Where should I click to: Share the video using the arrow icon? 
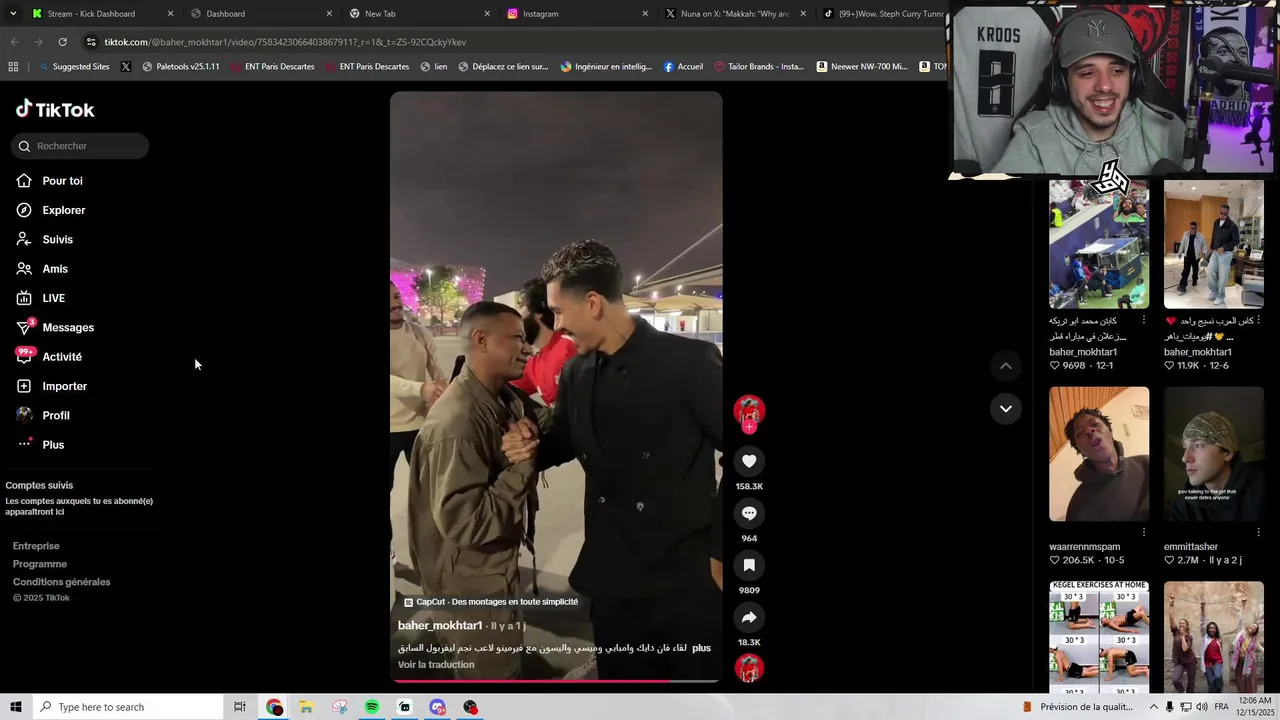click(x=749, y=617)
